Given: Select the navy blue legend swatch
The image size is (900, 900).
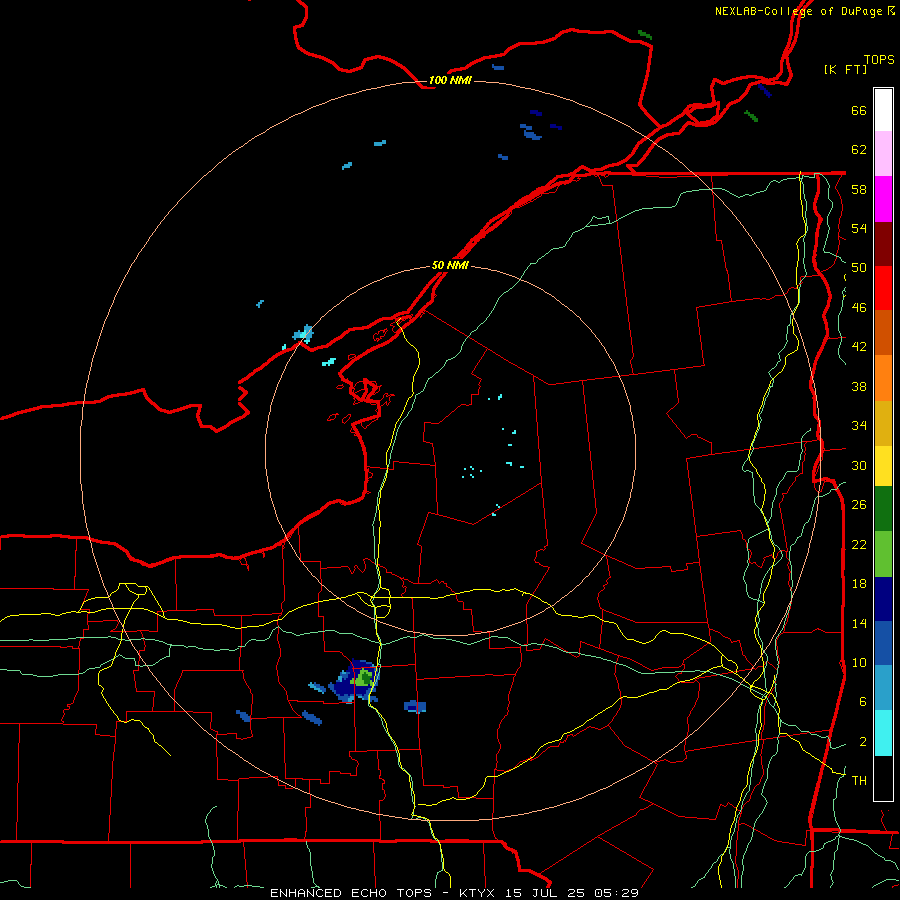Looking at the screenshot, I should pos(883,599).
